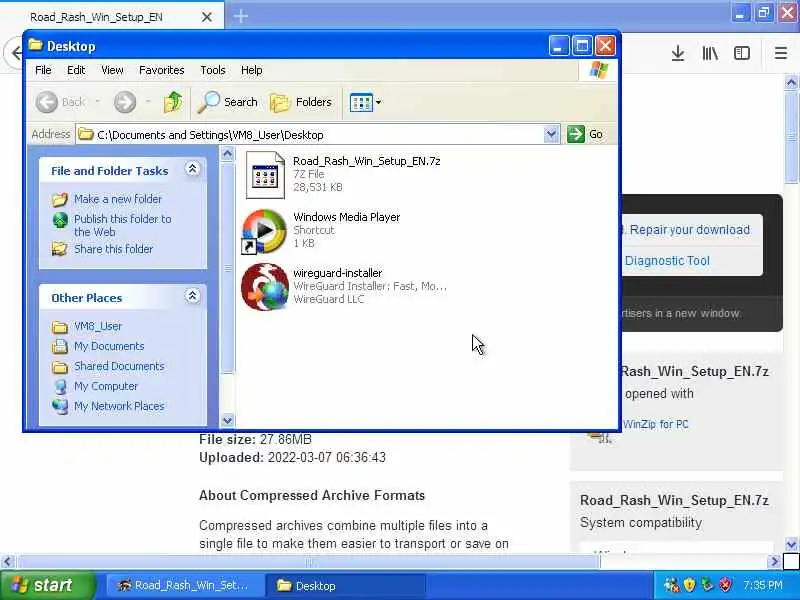Select the wireguard-installer icon
The image size is (800, 600).
tap(265, 287)
